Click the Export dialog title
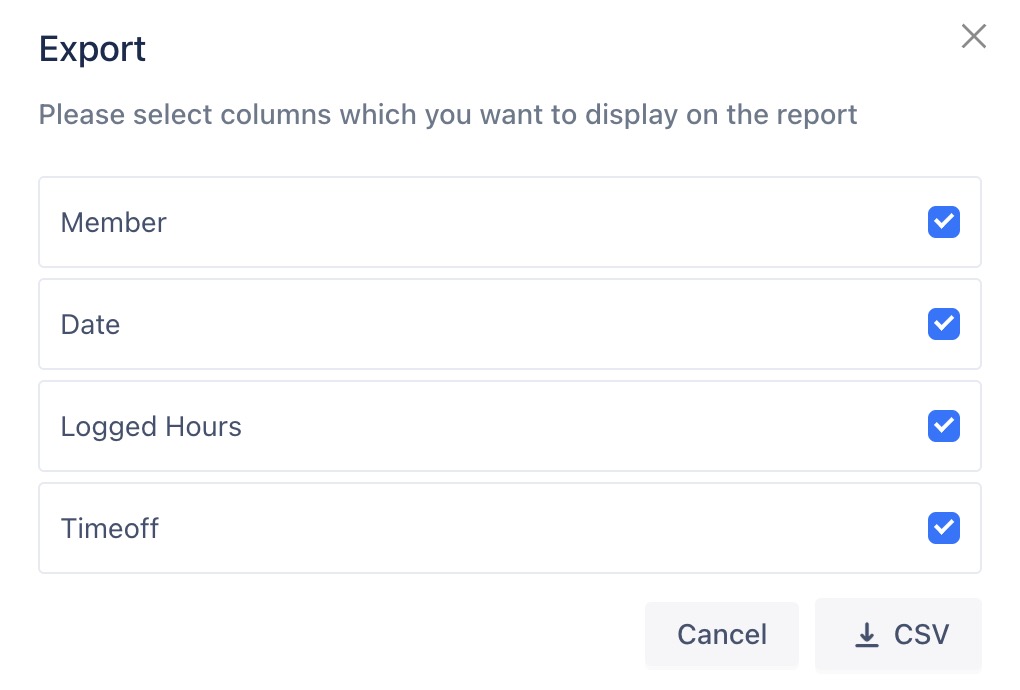This screenshot has width=1020, height=690. pos(92,49)
